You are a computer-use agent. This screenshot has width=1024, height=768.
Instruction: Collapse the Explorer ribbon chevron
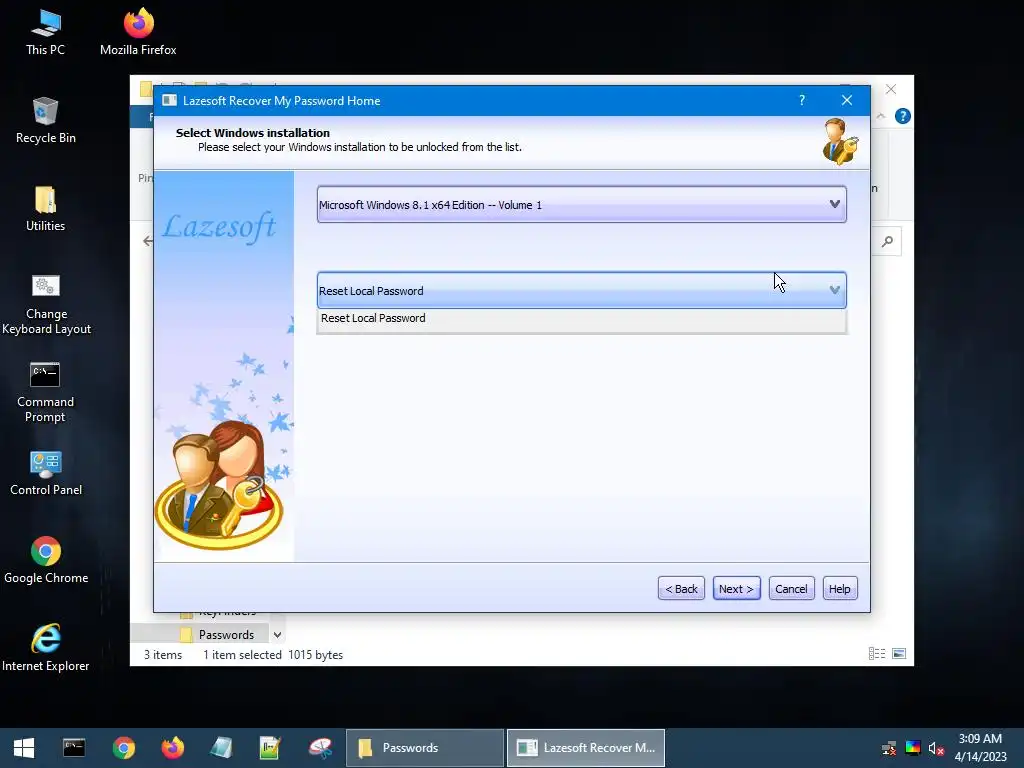[x=880, y=116]
